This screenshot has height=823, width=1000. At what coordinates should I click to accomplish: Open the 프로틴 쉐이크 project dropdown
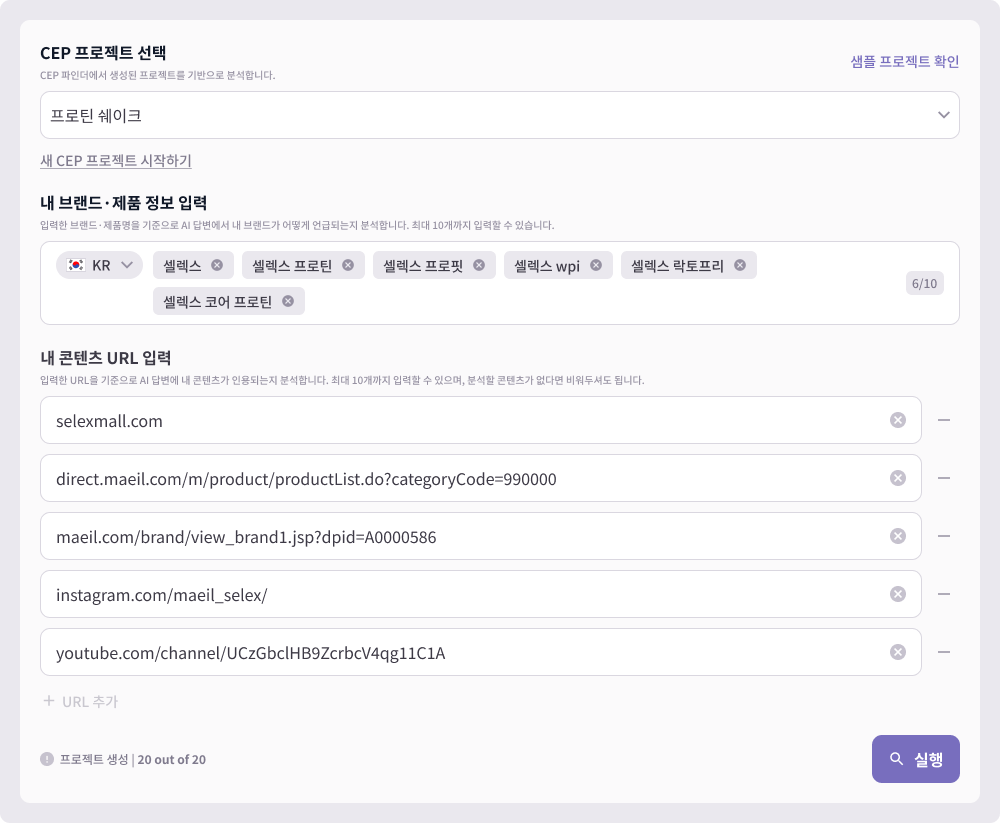[x=500, y=115]
